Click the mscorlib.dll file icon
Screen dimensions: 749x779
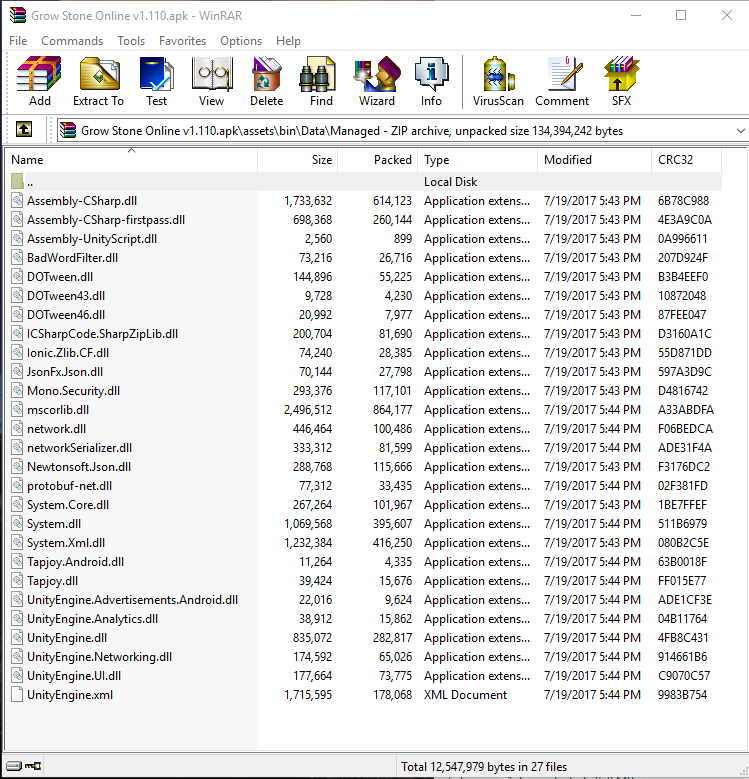tap(17, 409)
